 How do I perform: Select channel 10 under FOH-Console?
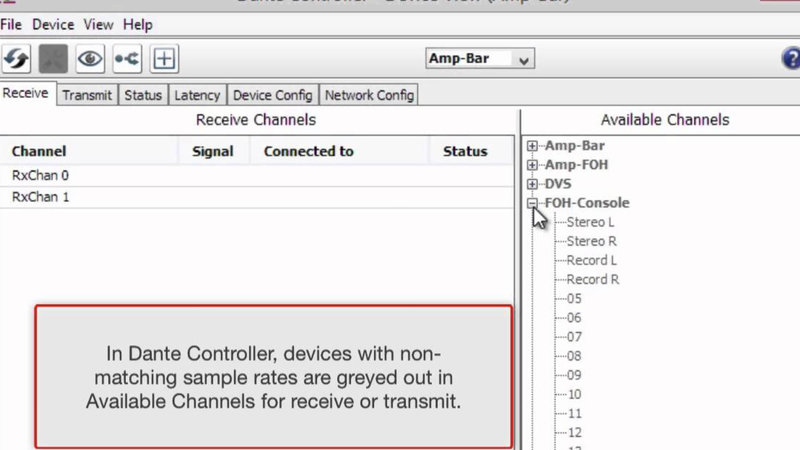pyautogui.click(x=574, y=394)
